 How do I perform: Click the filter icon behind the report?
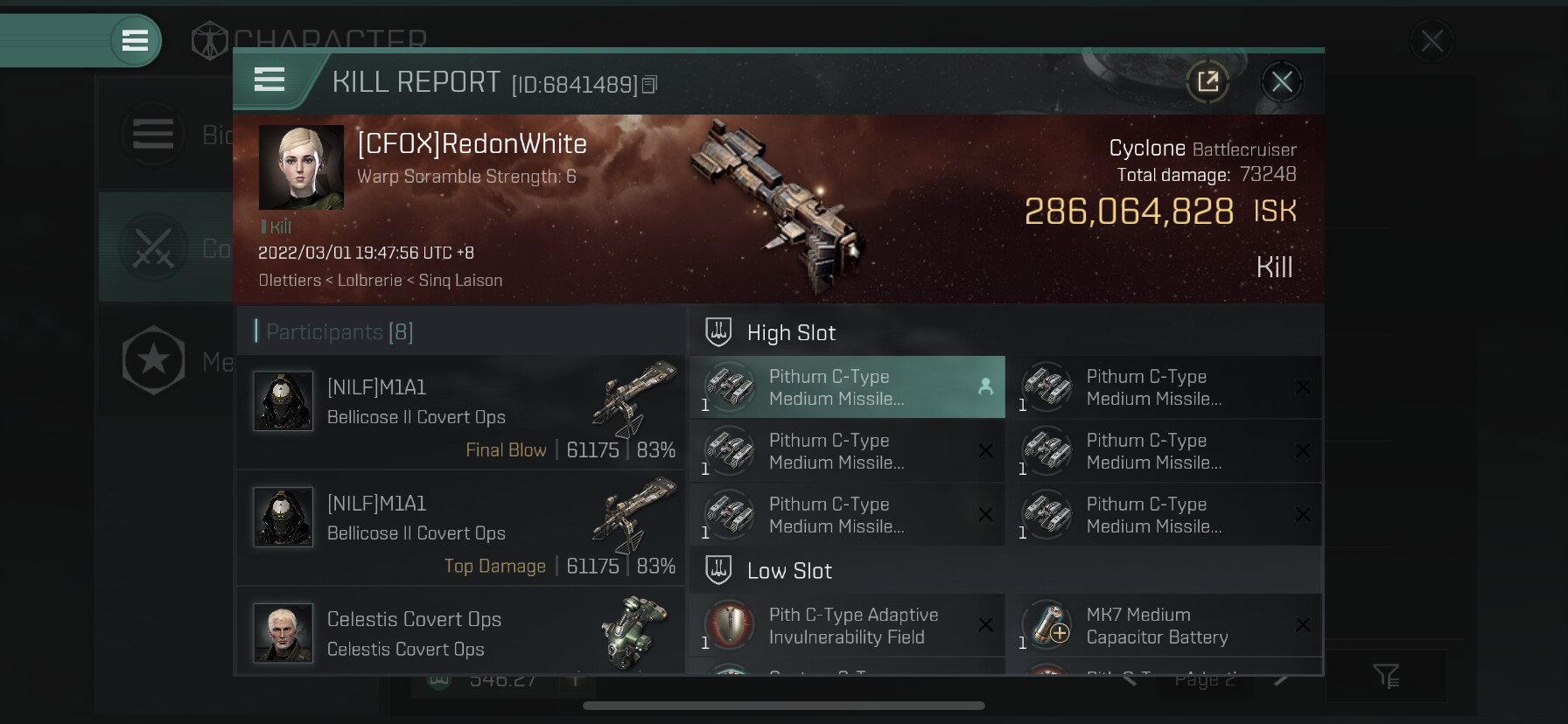tap(1386, 676)
